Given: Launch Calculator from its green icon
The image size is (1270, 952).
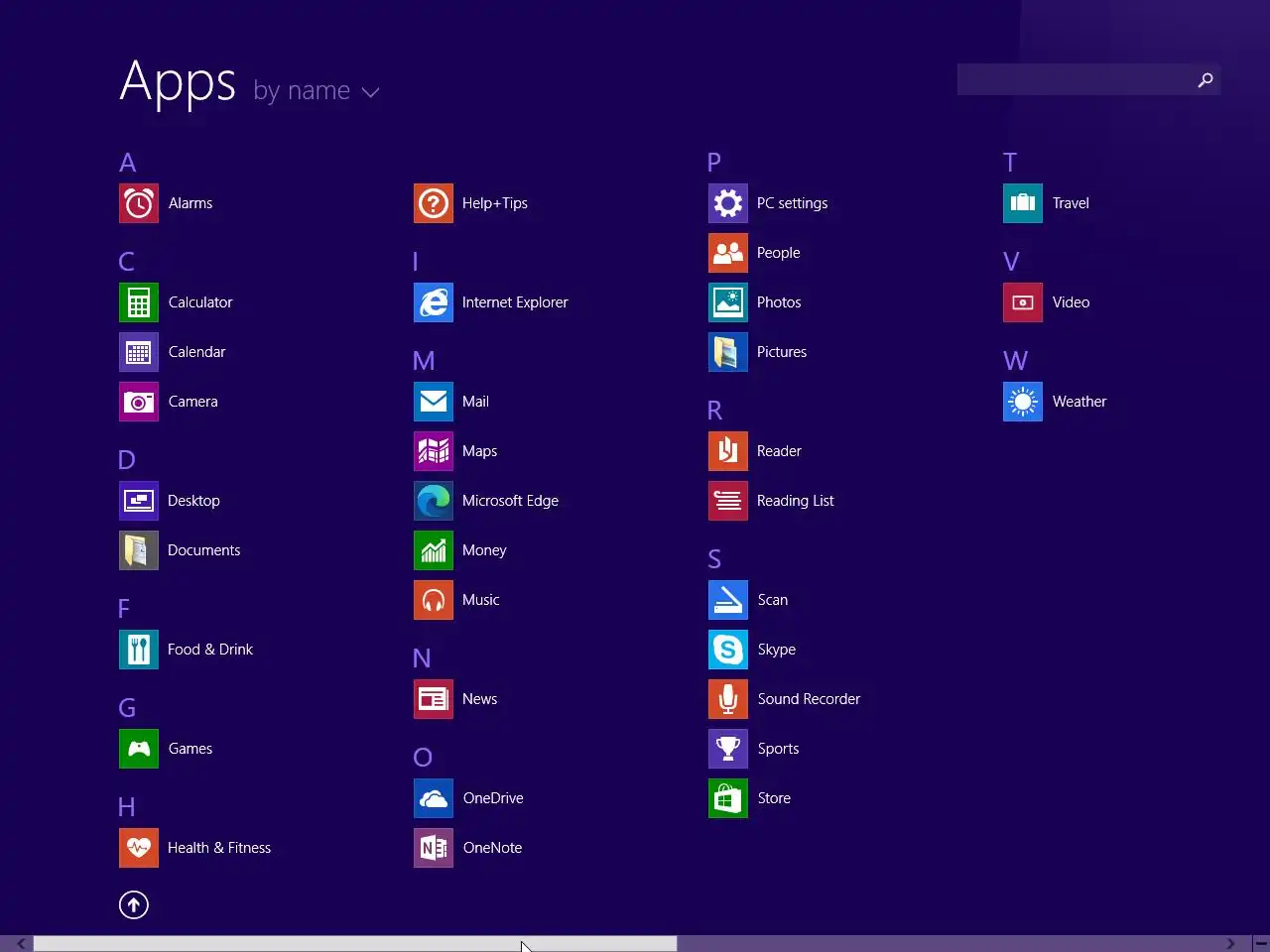Looking at the screenshot, I should click(139, 302).
